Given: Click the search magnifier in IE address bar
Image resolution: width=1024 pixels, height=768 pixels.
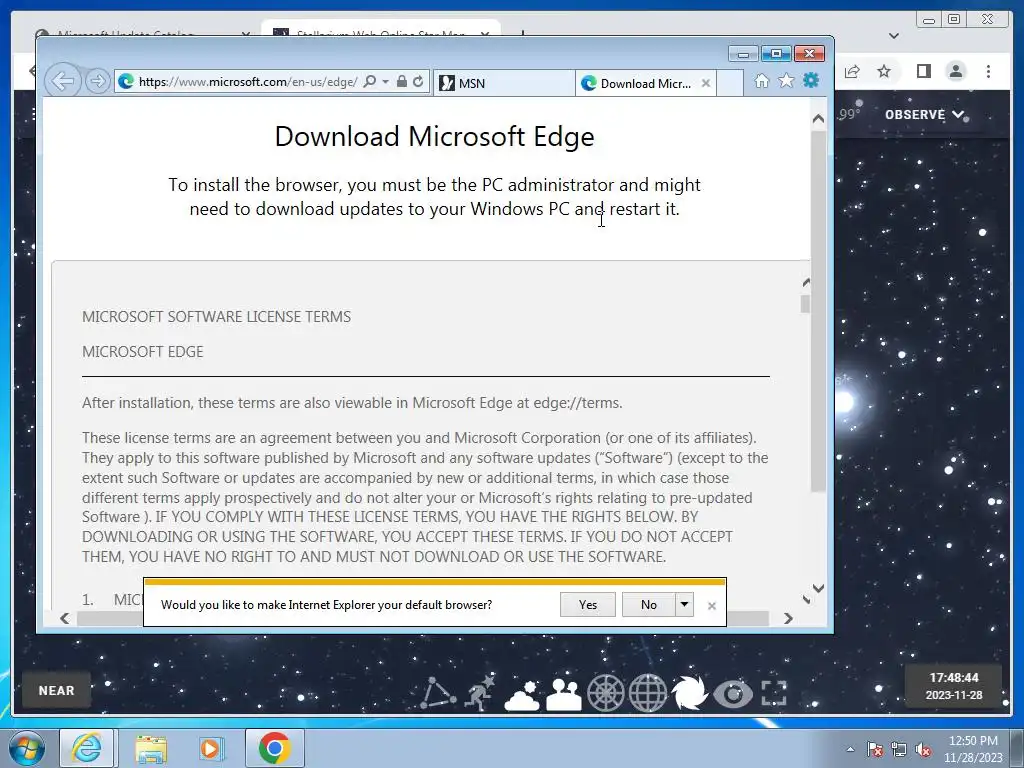Looking at the screenshot, I should click(370, 82).
